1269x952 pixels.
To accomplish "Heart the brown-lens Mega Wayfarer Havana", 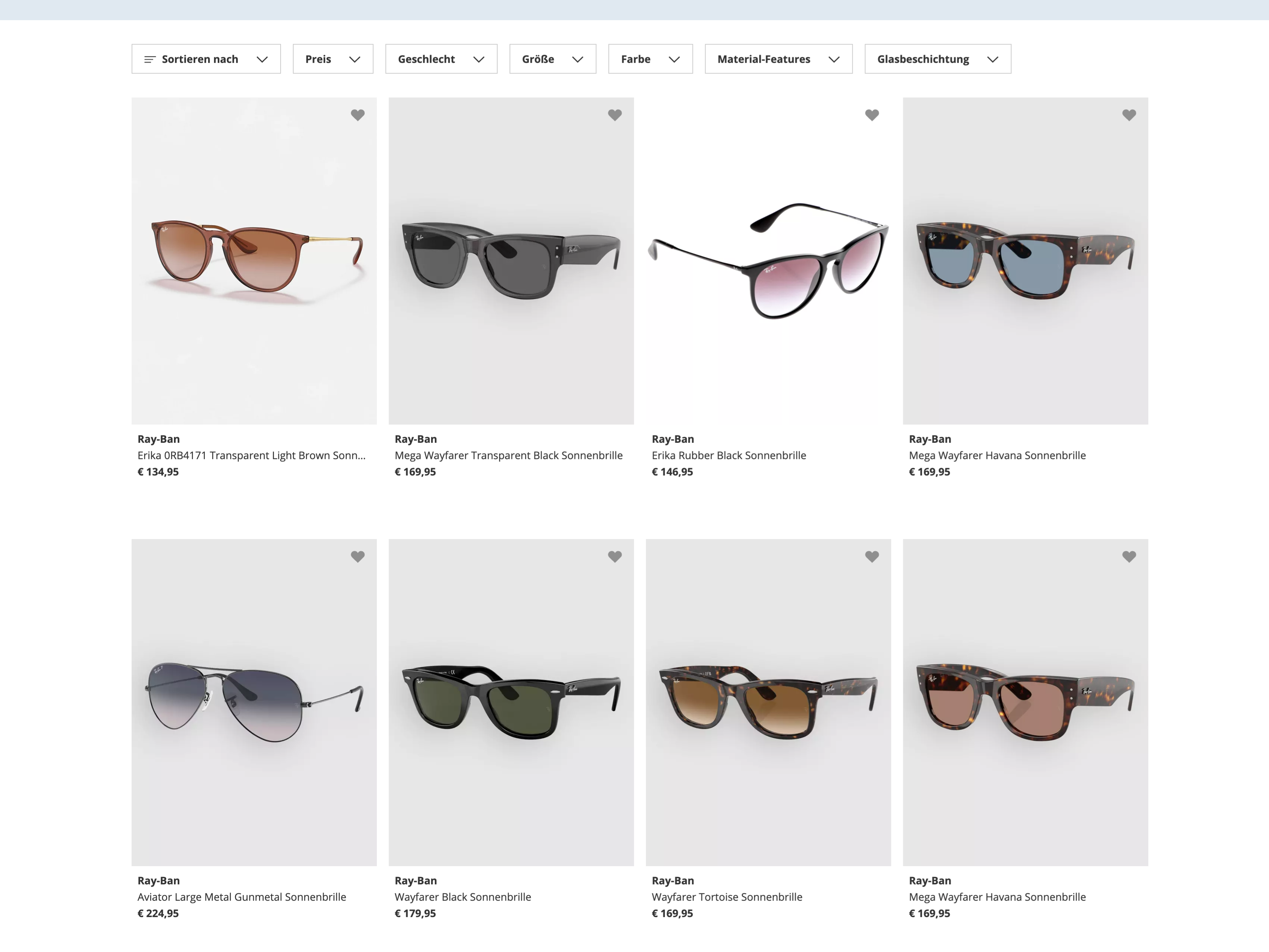I will pyautogui.click(x=1128, y=556).
